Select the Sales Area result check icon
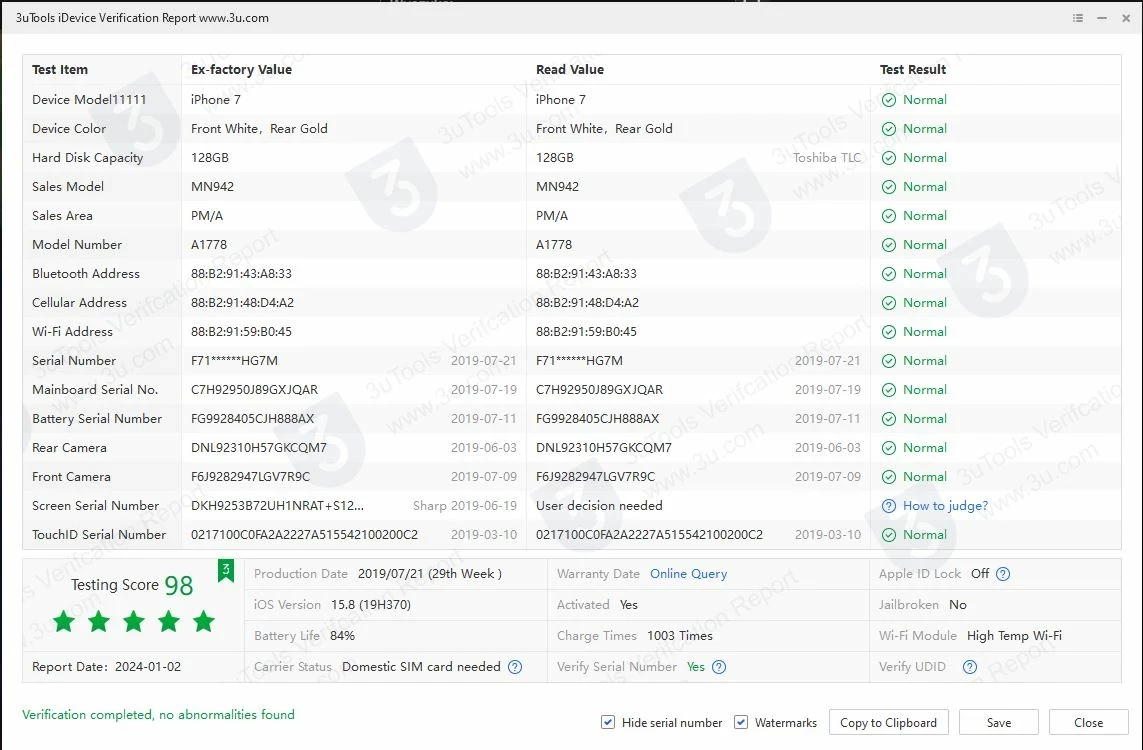 click(x=889, y=216)
